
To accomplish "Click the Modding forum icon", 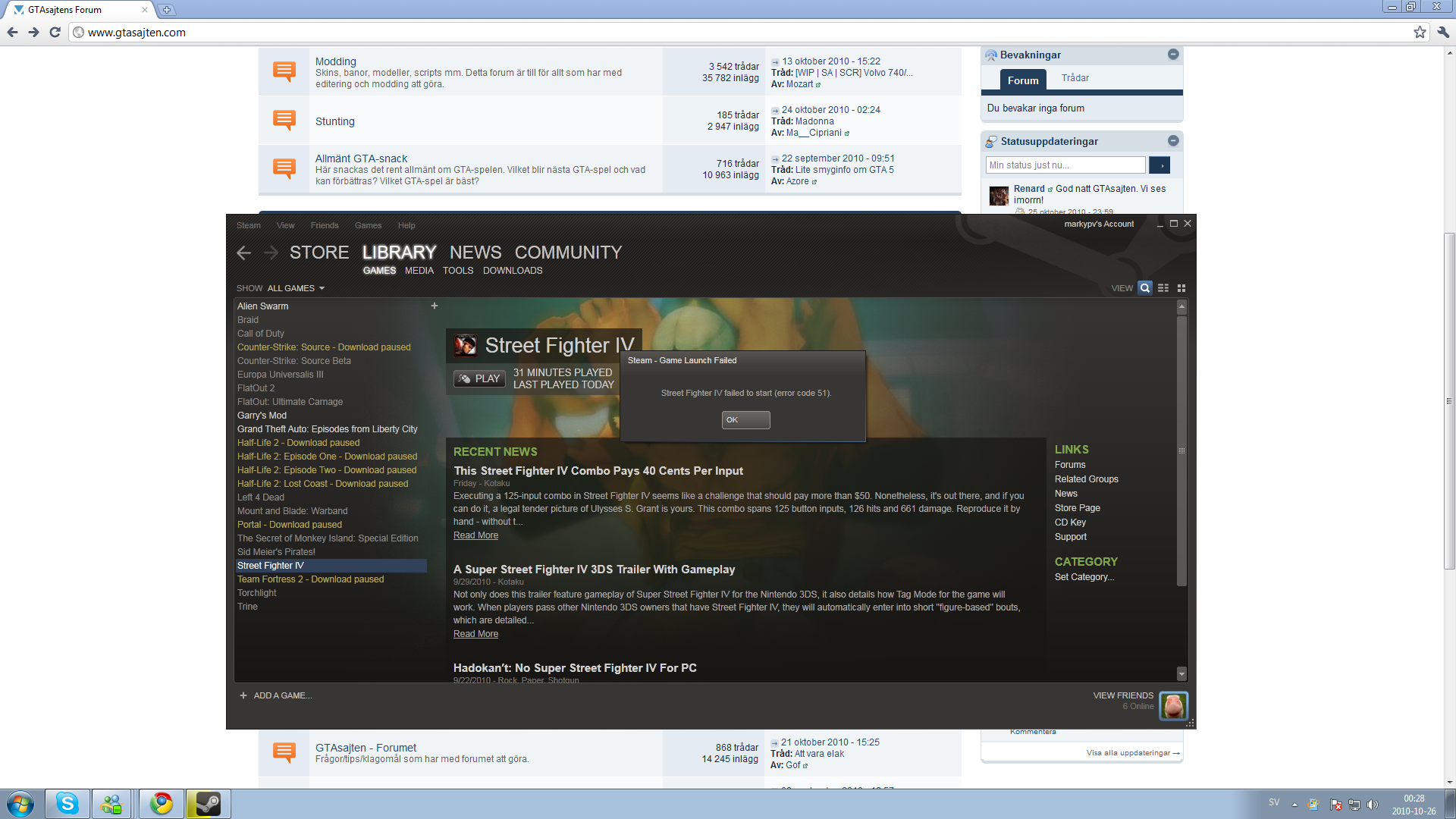I will click(x=284, y=72).
